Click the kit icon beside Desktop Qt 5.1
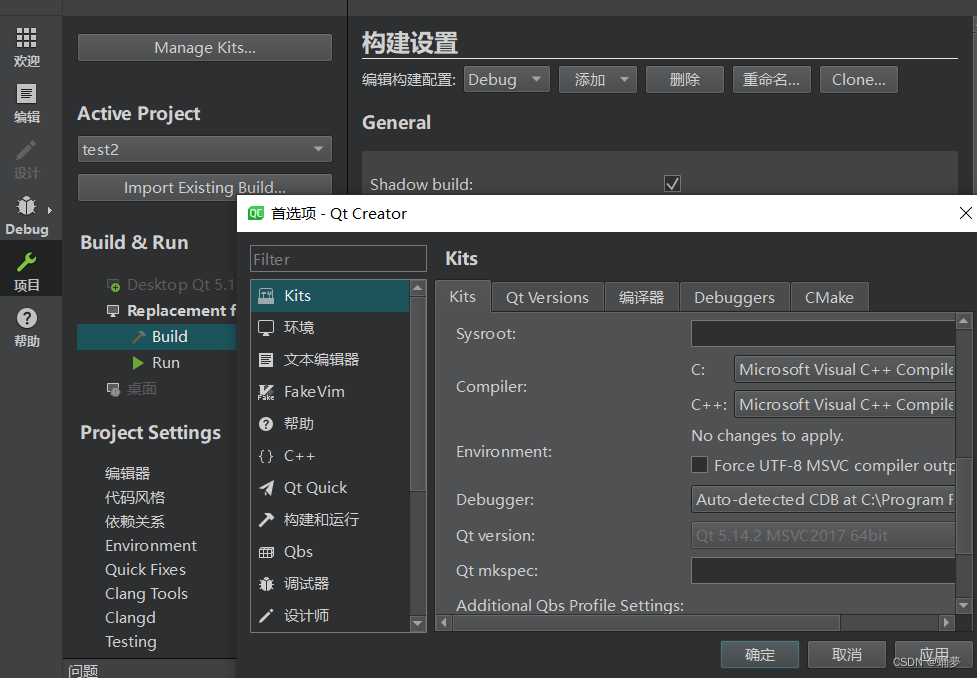977x678 pixels. 113,285
